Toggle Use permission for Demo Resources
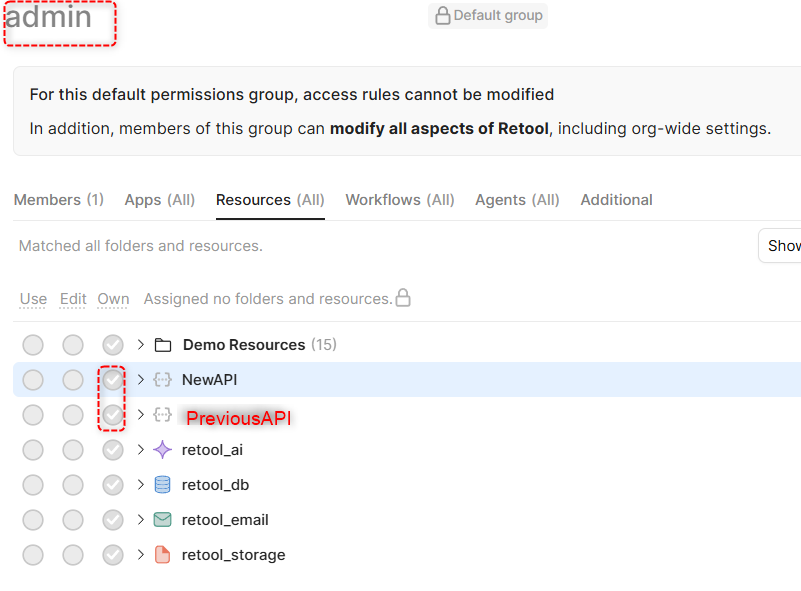Screen dimensions: 801x591 point(33,345)
